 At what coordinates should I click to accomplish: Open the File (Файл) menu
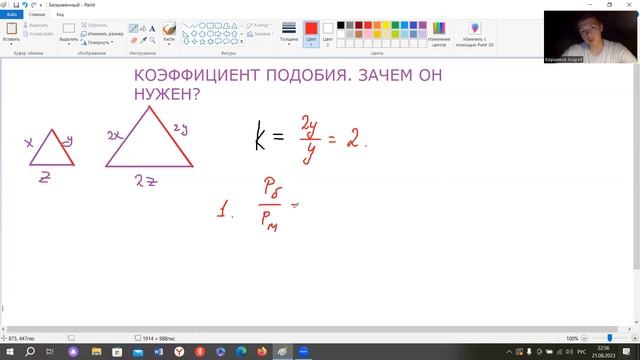pos(11,14)
